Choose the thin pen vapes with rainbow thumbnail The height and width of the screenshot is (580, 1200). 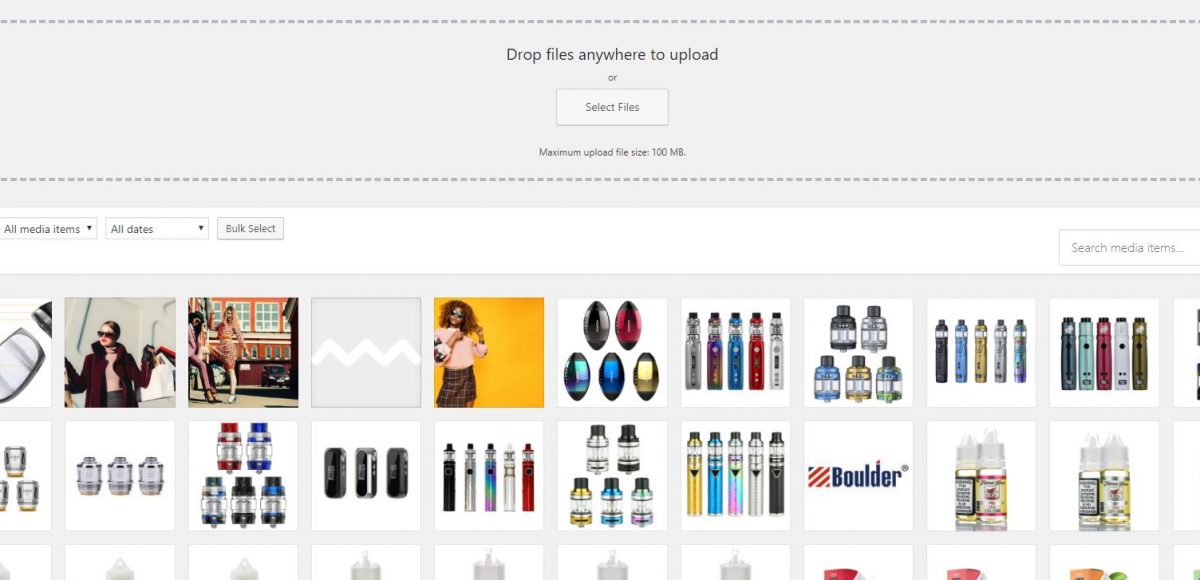[489, 475]
